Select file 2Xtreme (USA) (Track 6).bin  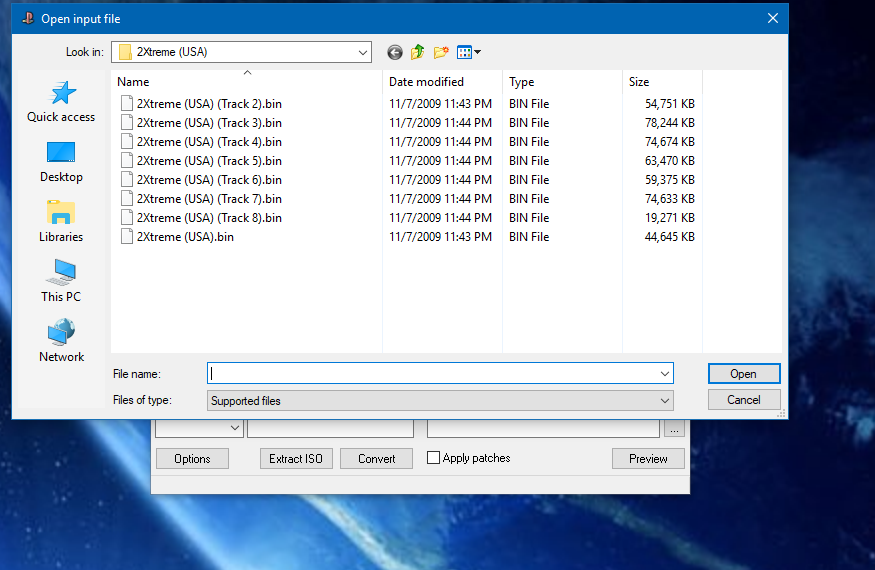coord(209,180)
